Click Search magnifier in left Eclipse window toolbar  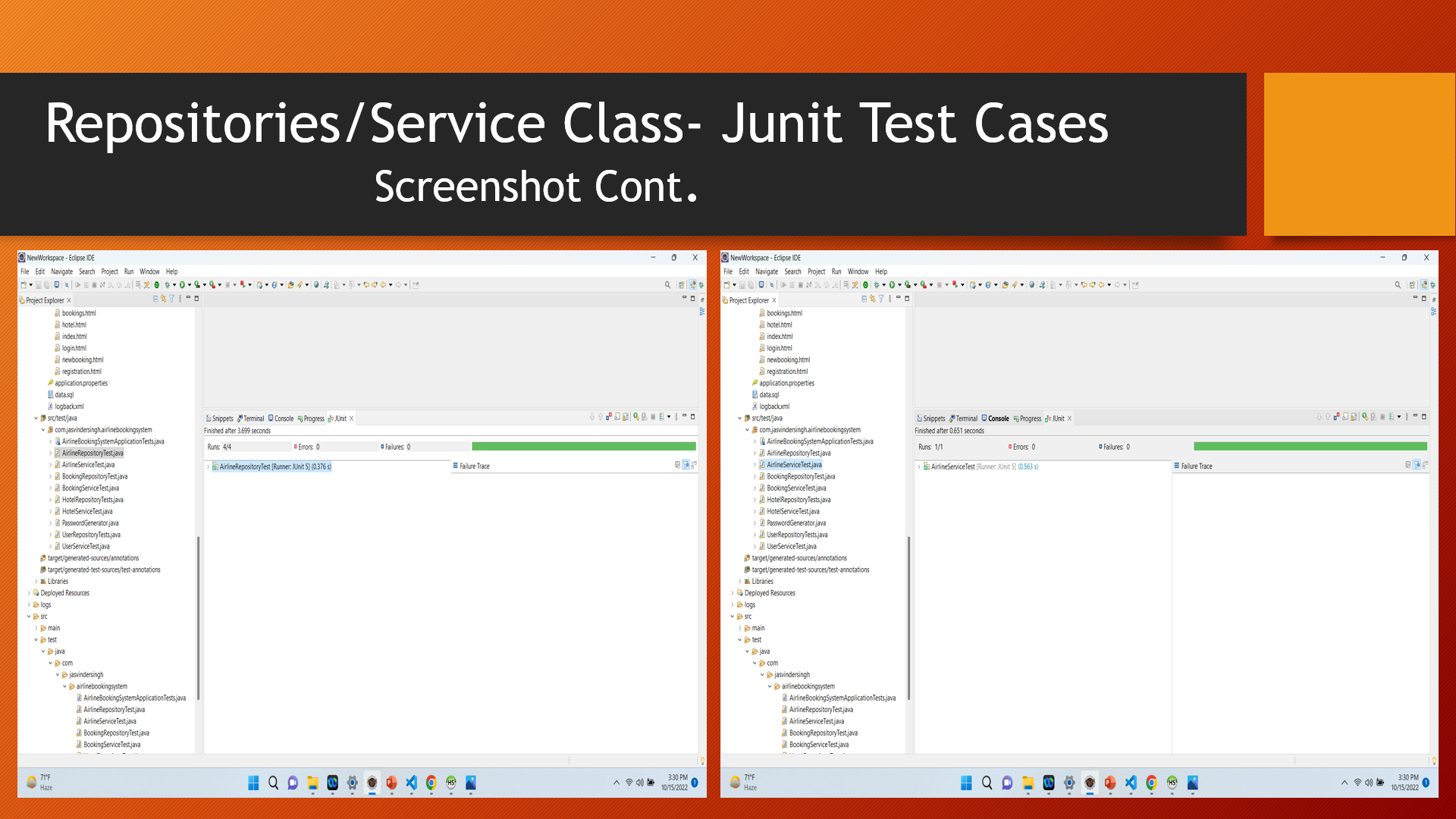pos(667,285)
